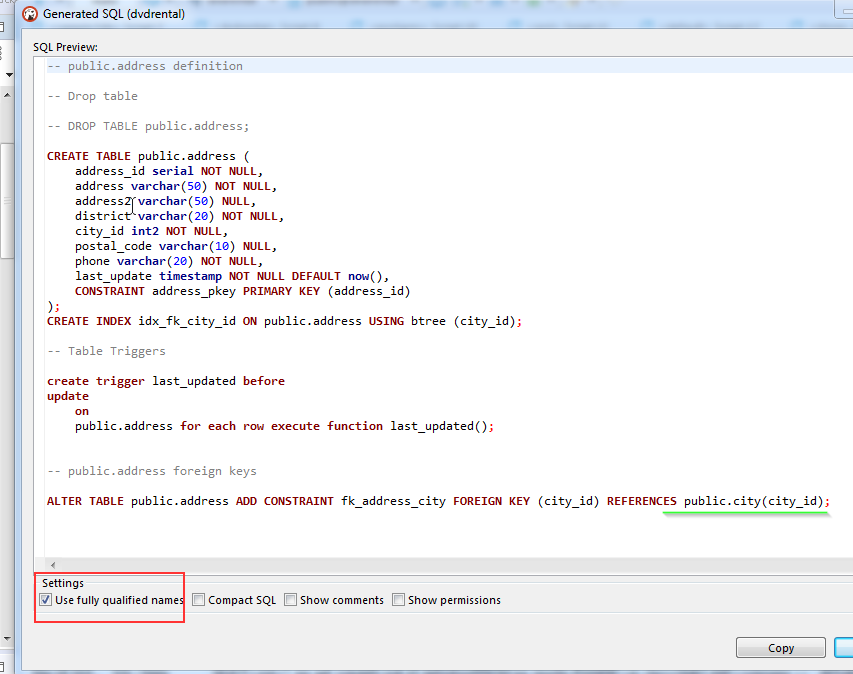Viewport: 853px width, 674px height.
Task: Click the horizontal scrollbar left arrow
Action: [x=53, y=565]
